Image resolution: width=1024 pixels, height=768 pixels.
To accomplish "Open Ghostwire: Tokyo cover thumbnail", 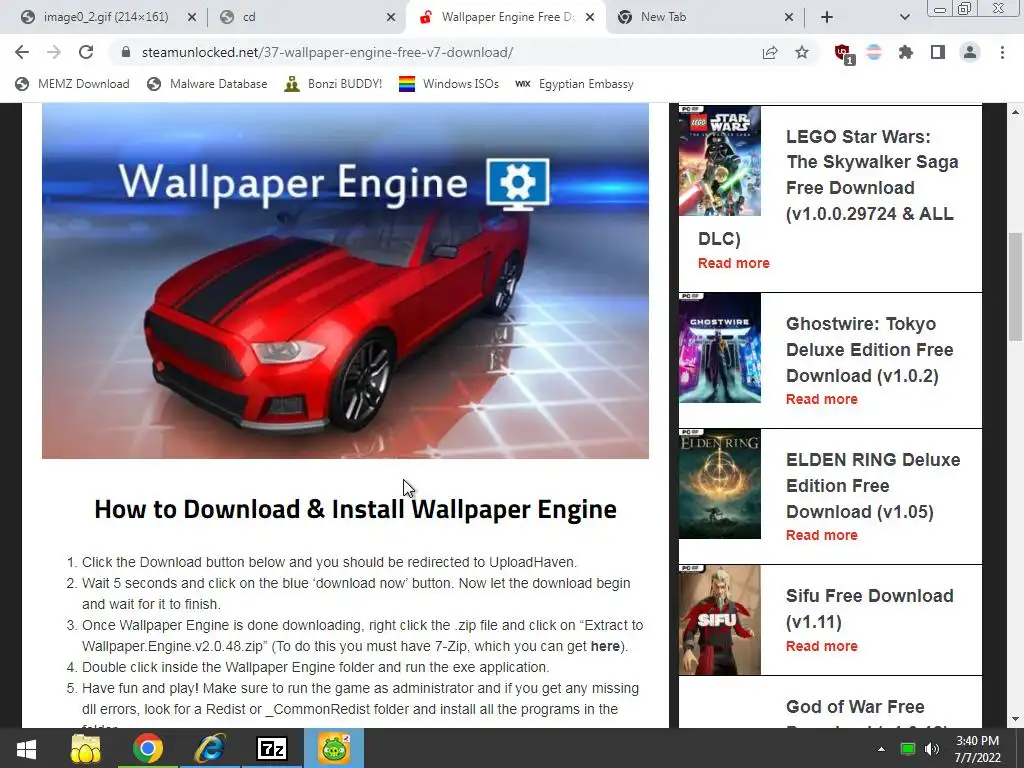I will (720, 348).
